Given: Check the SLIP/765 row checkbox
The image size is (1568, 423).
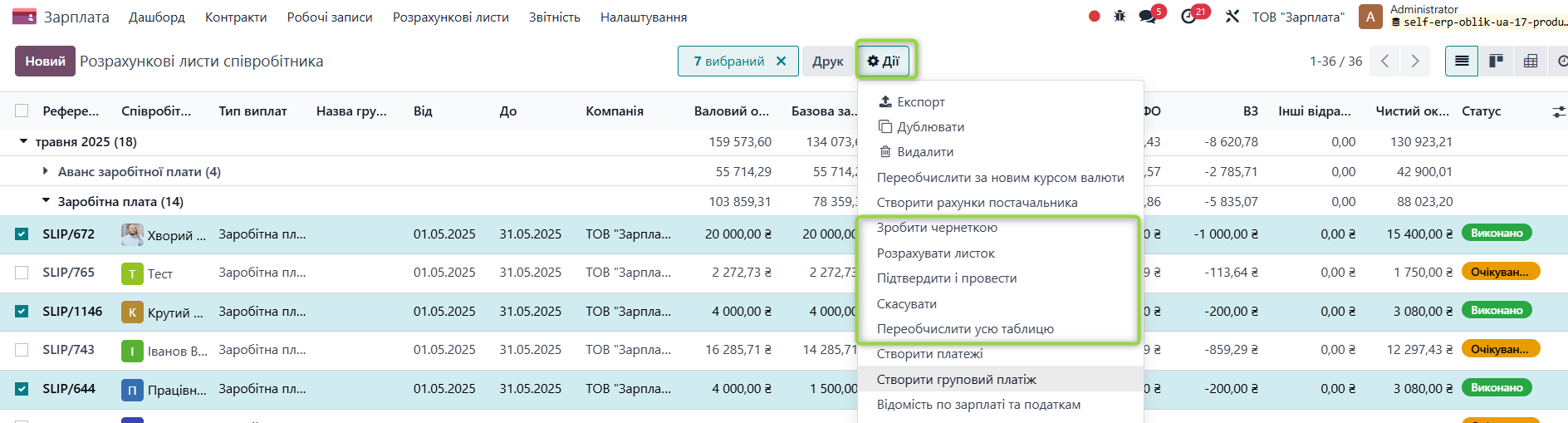Looking at the screenshot, I should point(22,273).
